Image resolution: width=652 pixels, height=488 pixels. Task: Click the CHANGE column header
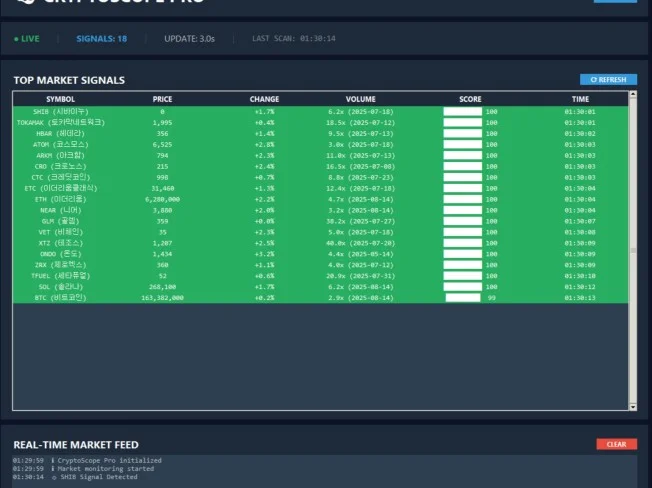pos(264,99)
